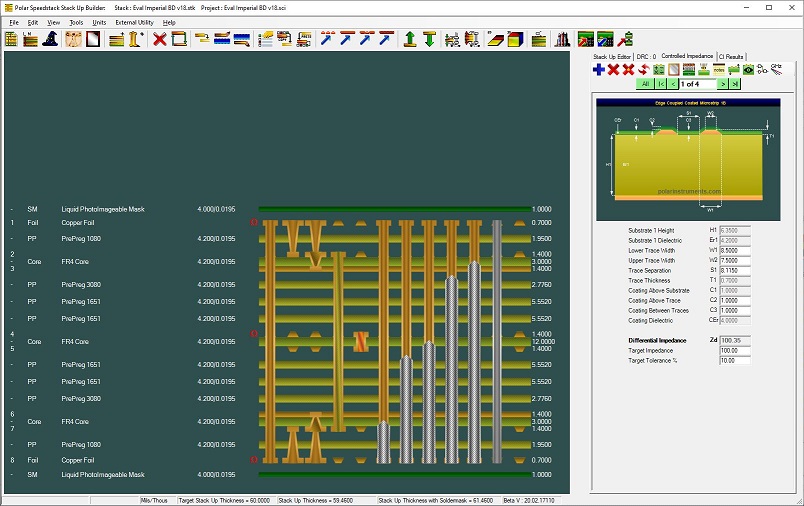Click the red impedance marker beside layer 8 Foil
The width and height of the screenshot is (804, 506).
click(x=253, y=460)
